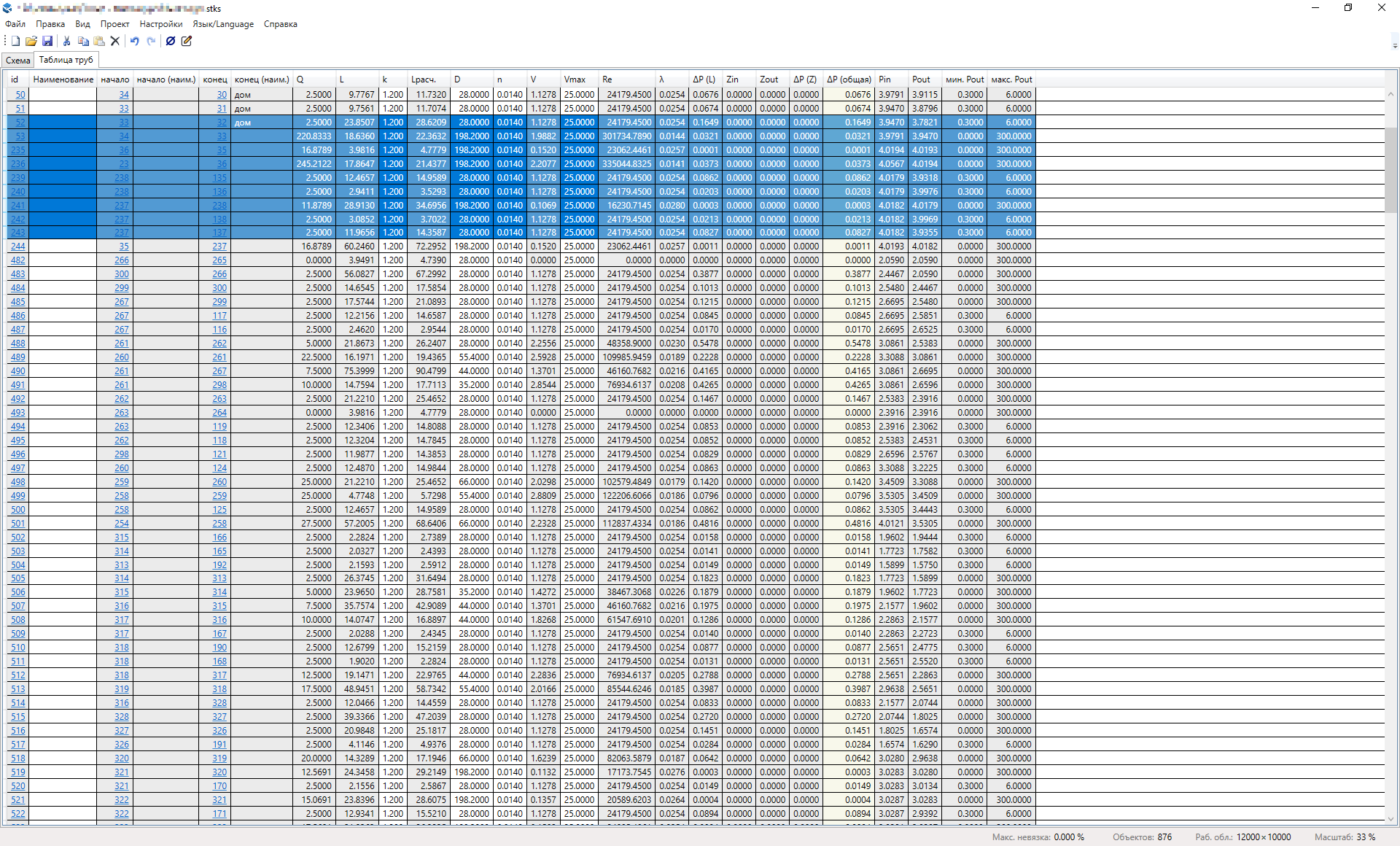Open the Настройки menu
1400x846 pixels.
[x=160, y=24]
